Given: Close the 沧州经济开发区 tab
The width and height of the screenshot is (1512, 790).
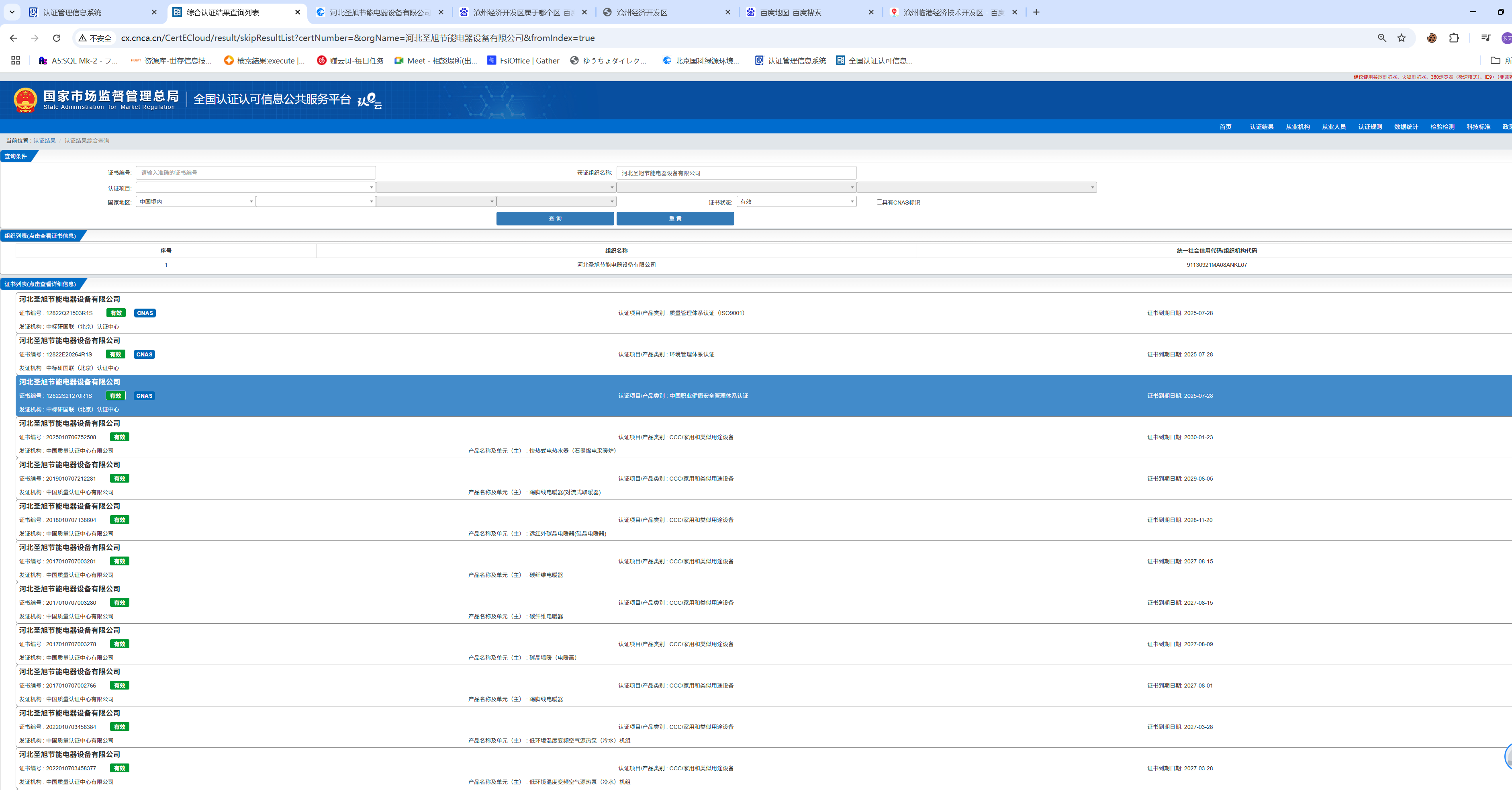Looking at the screenshot, I should click(x=728, y=12).
